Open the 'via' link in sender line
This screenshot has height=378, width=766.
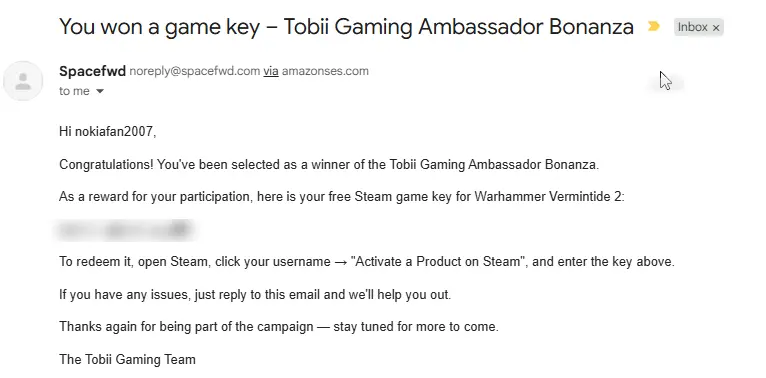point(271,71)
